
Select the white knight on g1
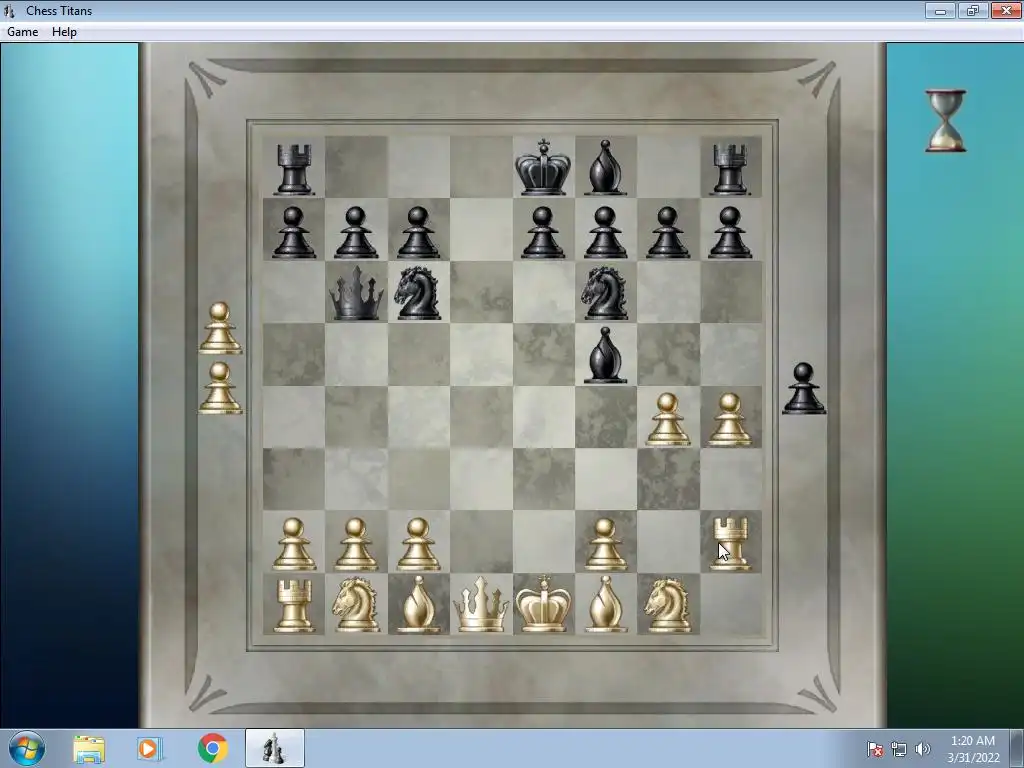667,604
